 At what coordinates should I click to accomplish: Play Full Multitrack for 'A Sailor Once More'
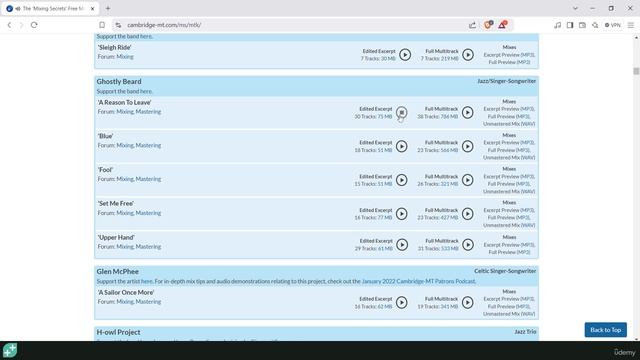[x=468, y=302]
